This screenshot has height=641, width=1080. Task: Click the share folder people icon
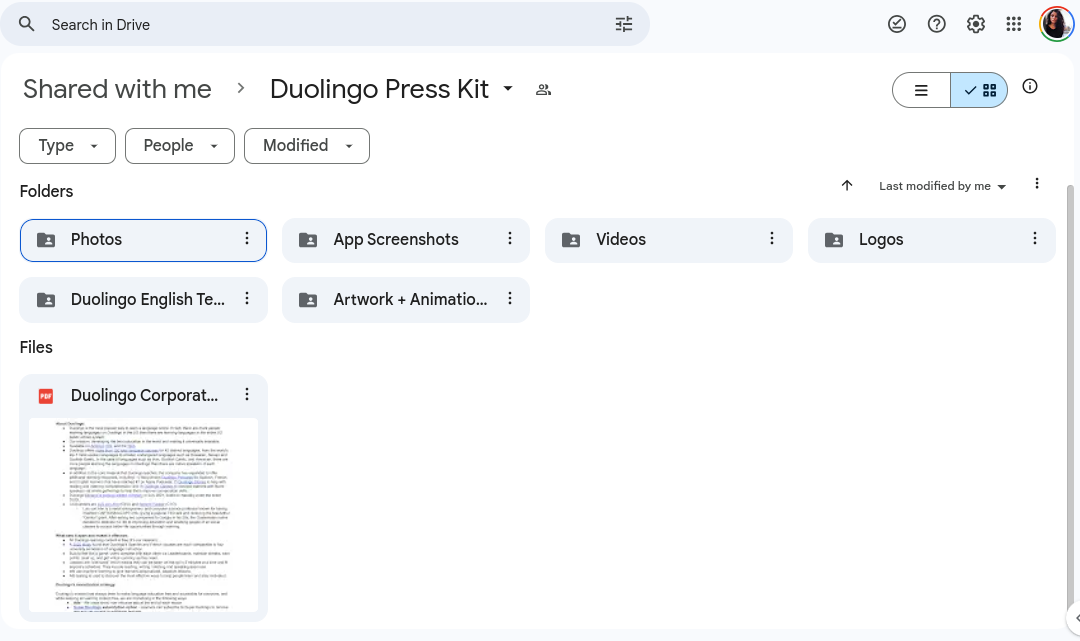(543, 89)
